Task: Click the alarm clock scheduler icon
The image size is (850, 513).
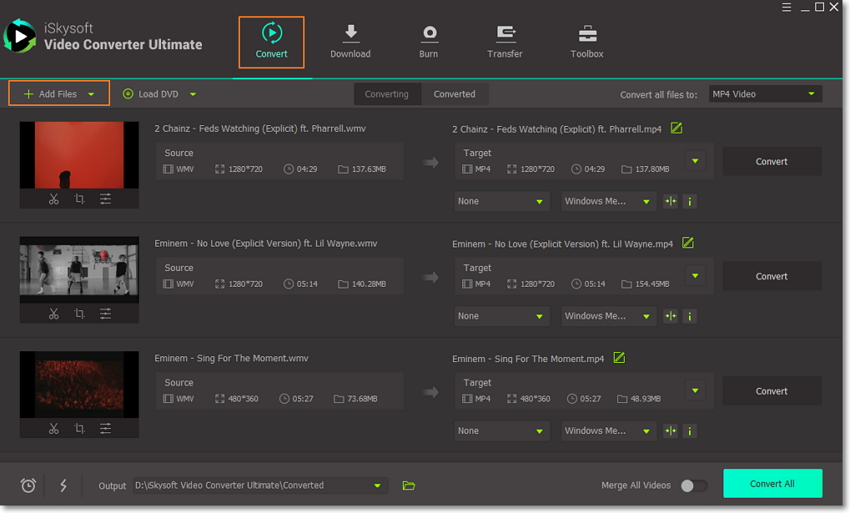Action: pyautogui.click(x=29, y=485)
